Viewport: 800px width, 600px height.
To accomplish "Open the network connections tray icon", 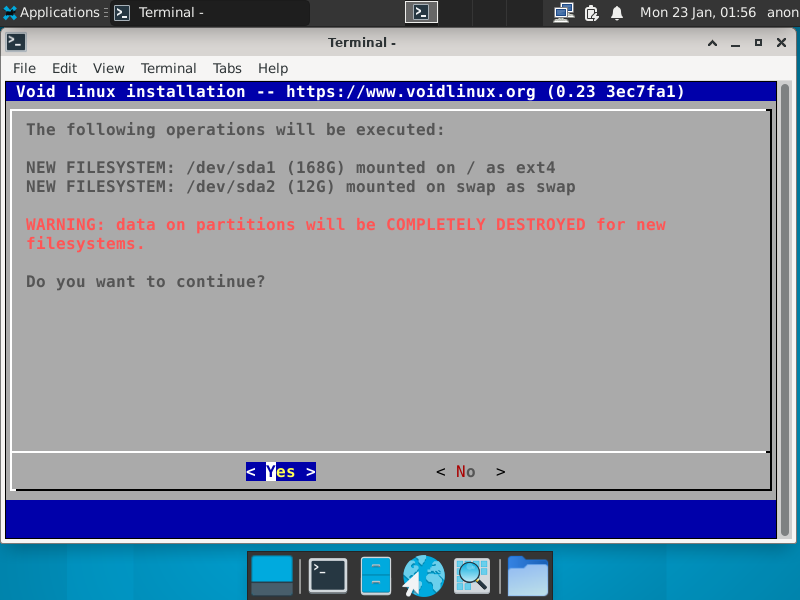I will pyautogui.click(x=564, y=12).
